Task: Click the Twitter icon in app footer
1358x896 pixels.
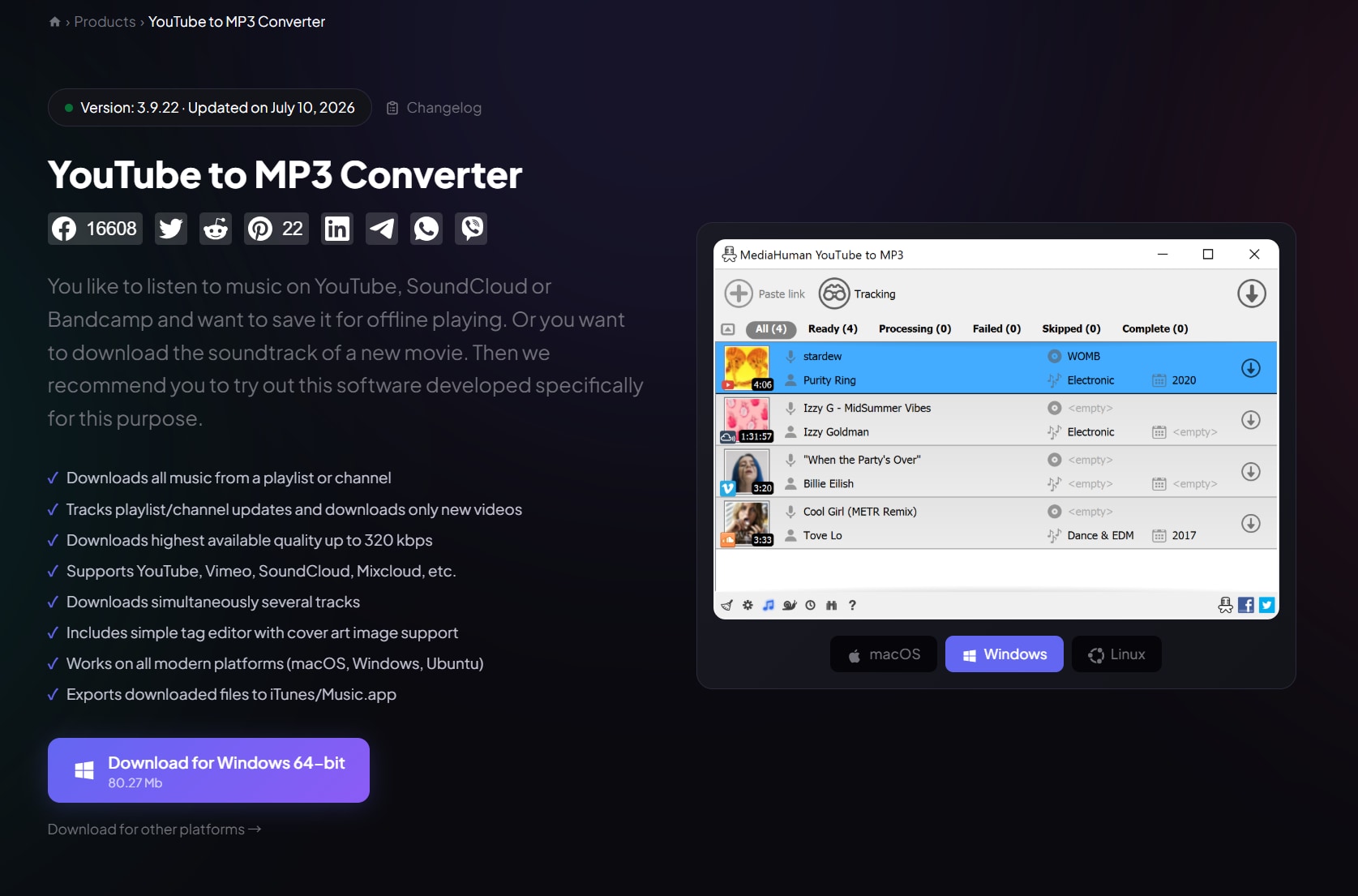Action: tap(1266, 605)
